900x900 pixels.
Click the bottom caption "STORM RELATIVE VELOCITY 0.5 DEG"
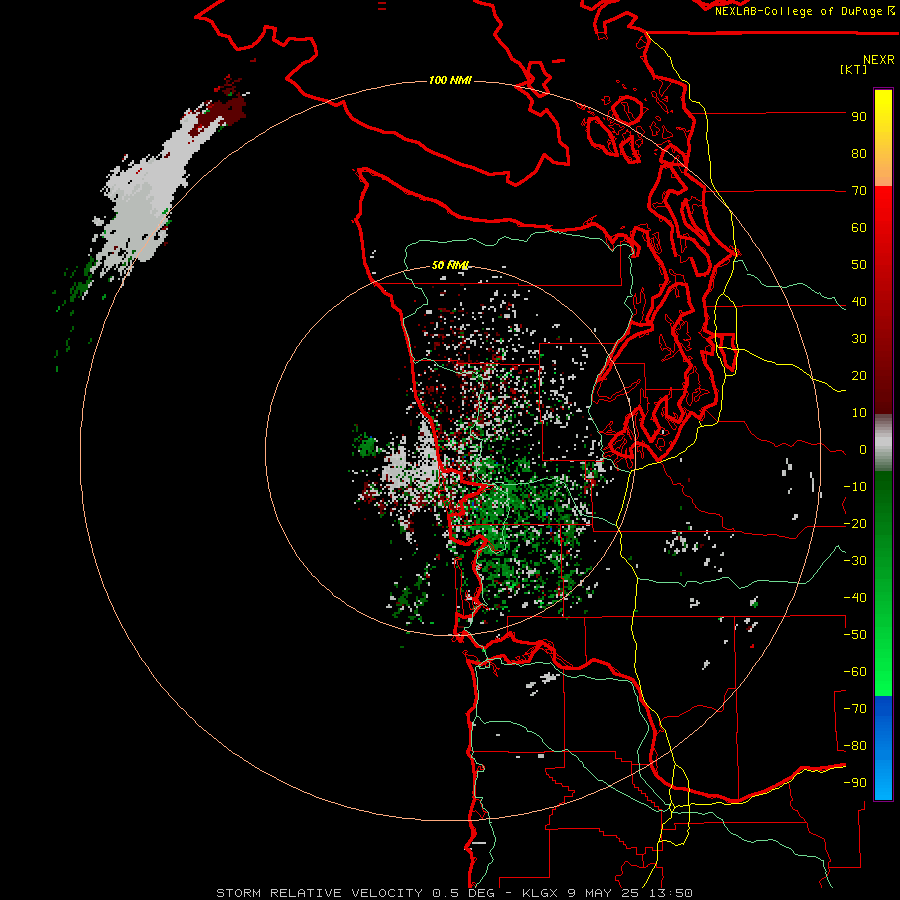pyautogui.click(x=356, y=893)
